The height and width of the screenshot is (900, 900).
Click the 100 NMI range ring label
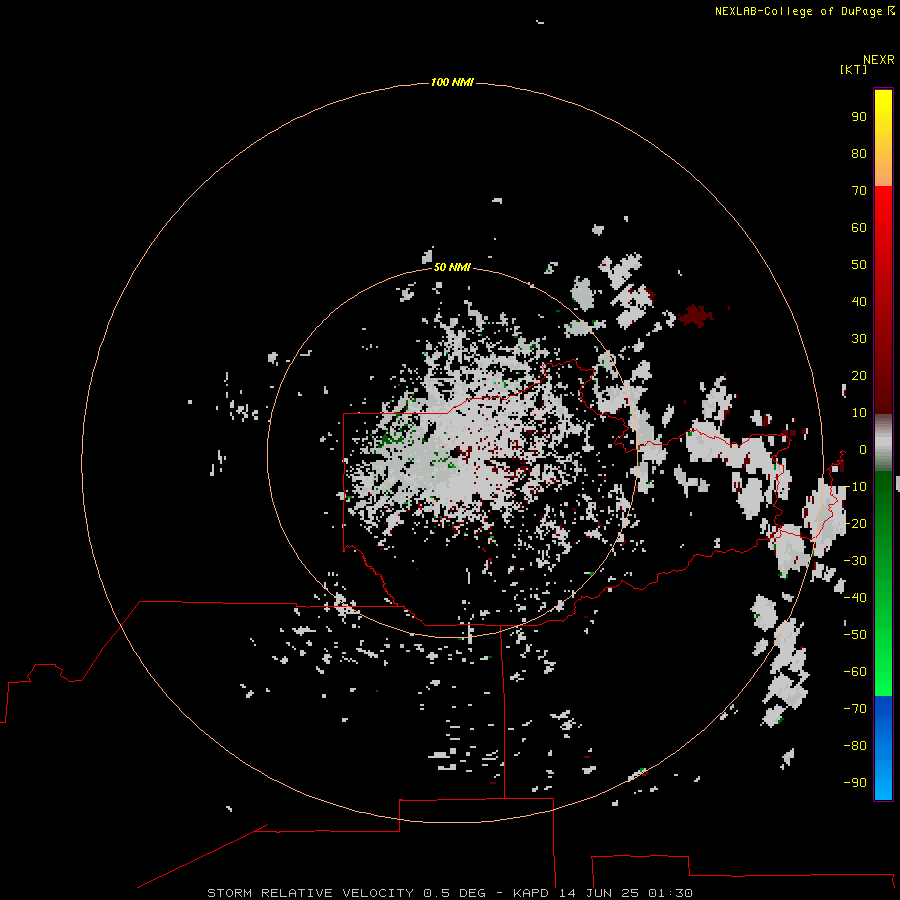[452, 82]
